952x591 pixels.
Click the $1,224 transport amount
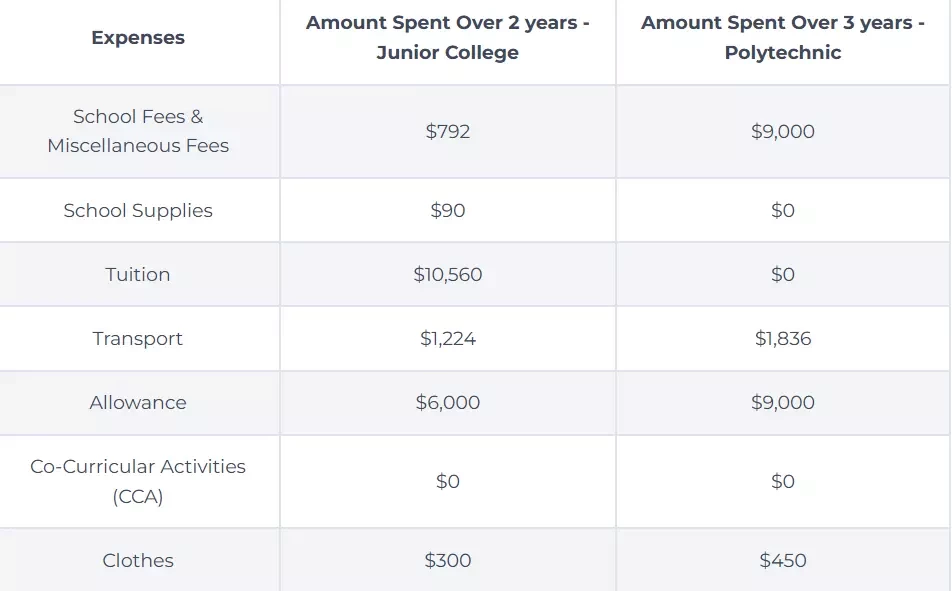pyautogui.click(x=447, y=338)
